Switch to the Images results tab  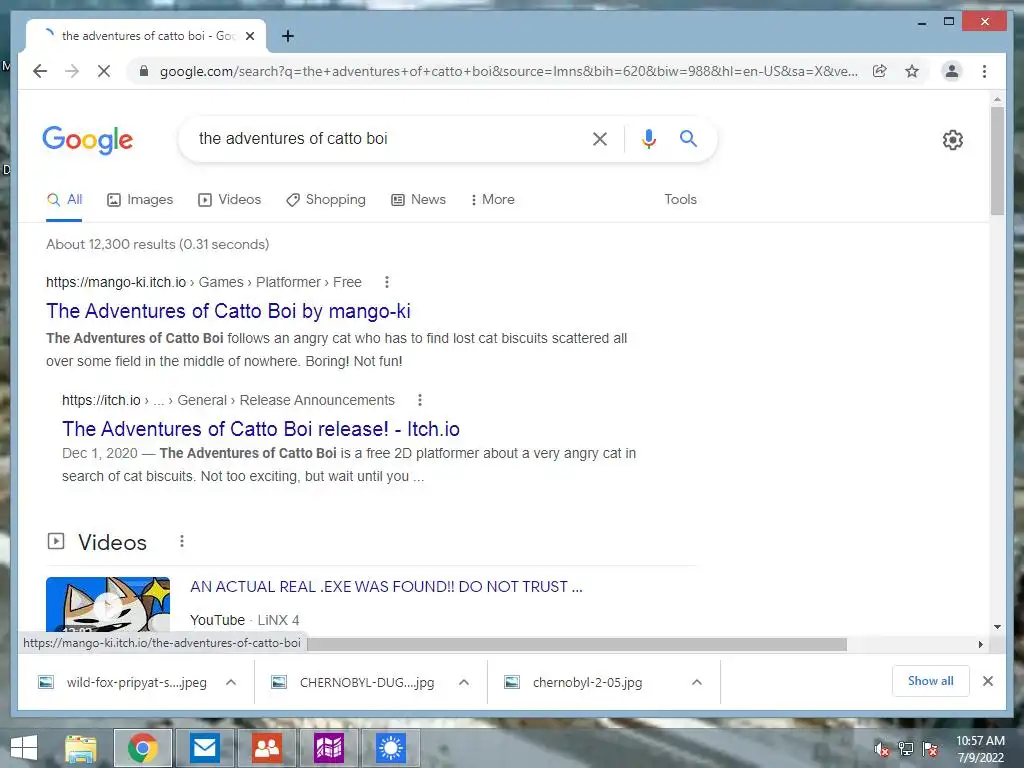click(x=140, y=200)
